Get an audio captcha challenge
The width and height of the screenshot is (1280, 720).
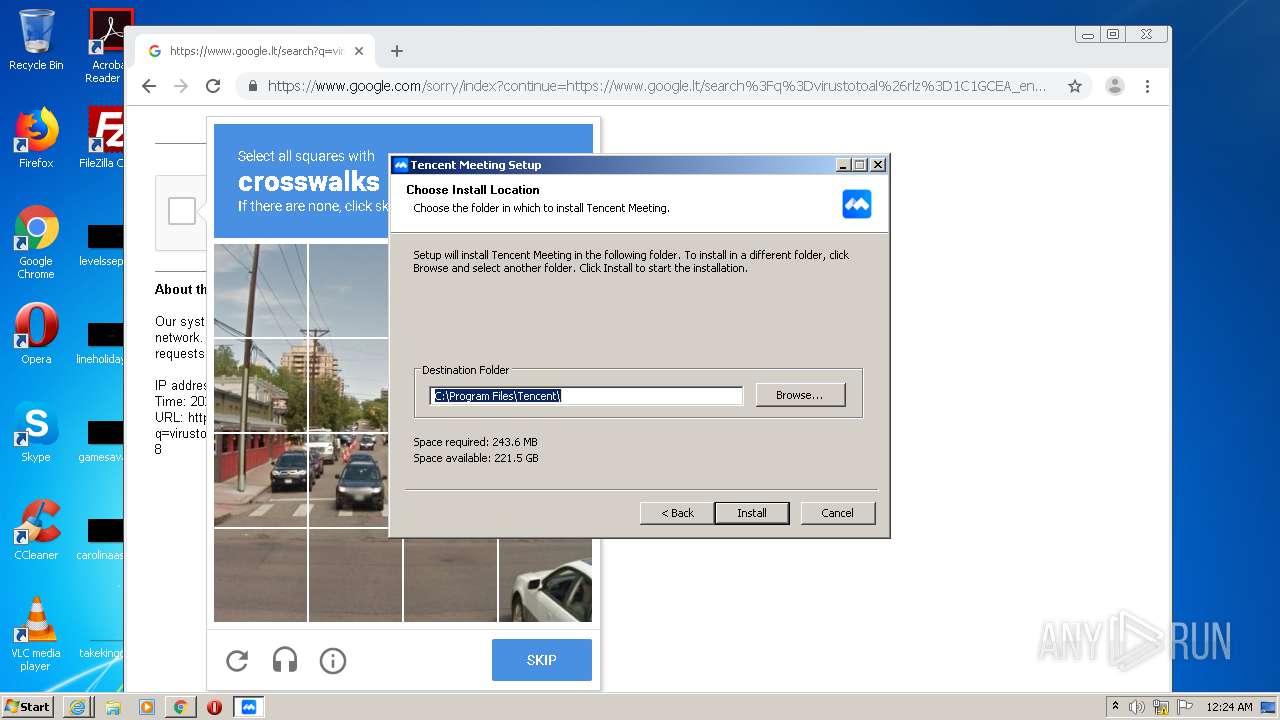pos(285,660)
